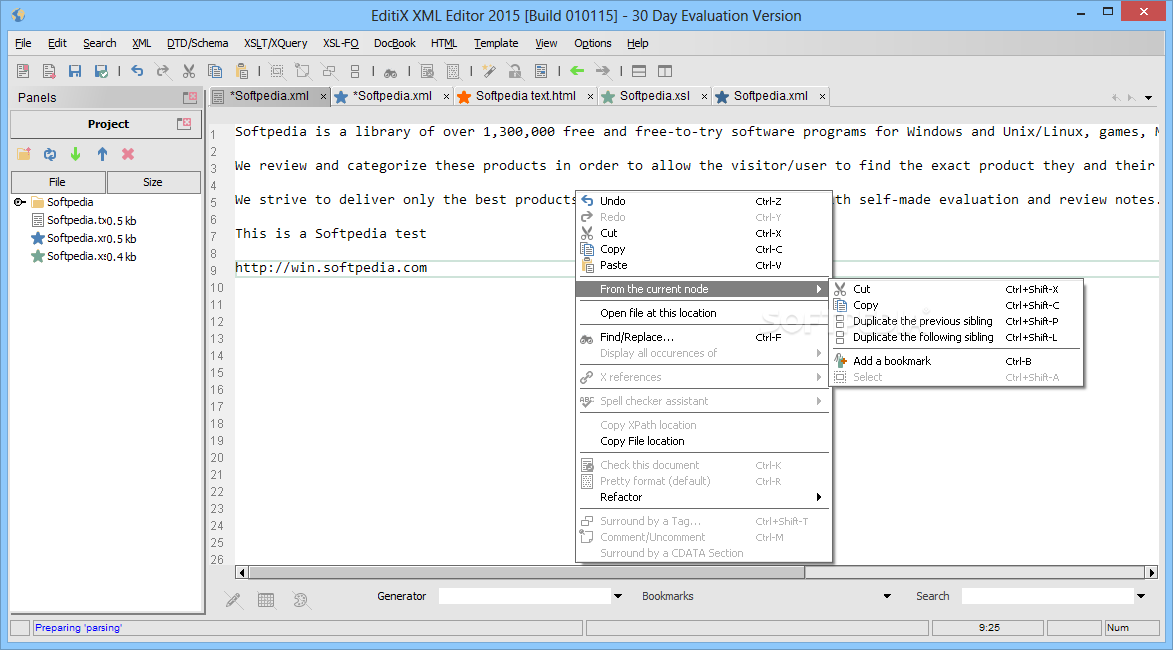1173x650 pixels.
Task: Click the vertical split view icon
Action: coord(665,71)
